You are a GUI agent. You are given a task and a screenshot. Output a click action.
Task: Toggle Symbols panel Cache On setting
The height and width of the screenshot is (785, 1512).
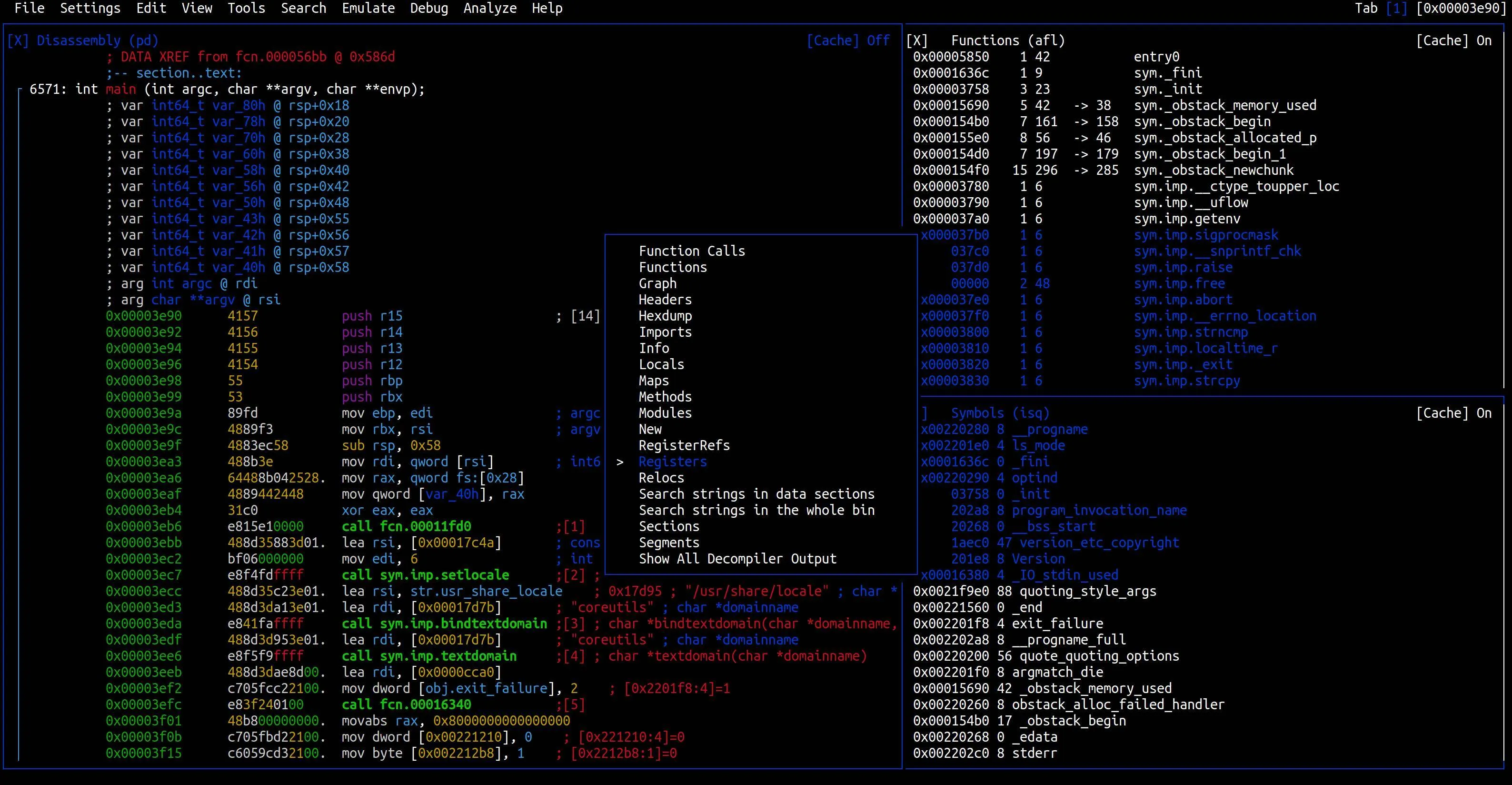(x=1453, y=413)
